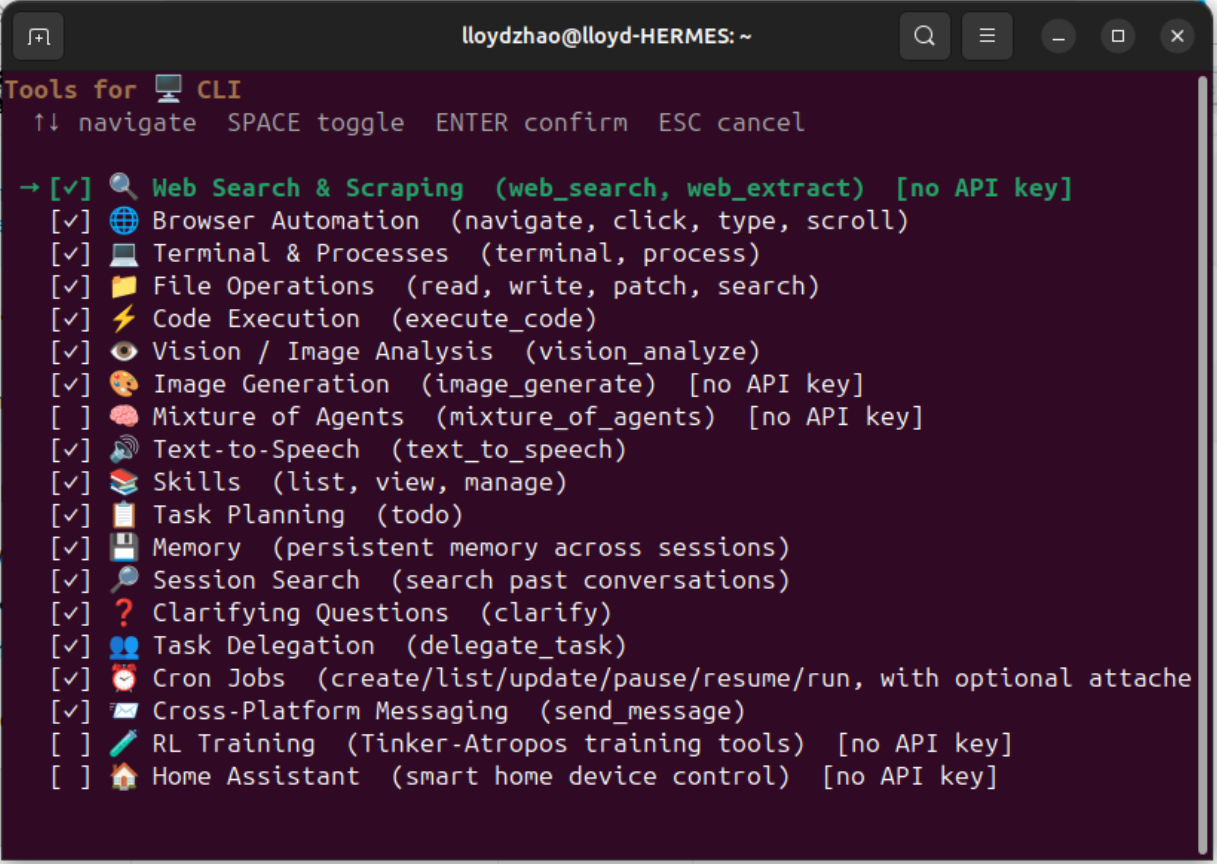Enable the RL Training checkbox
1217x864 pixels.
pos(71,744)
